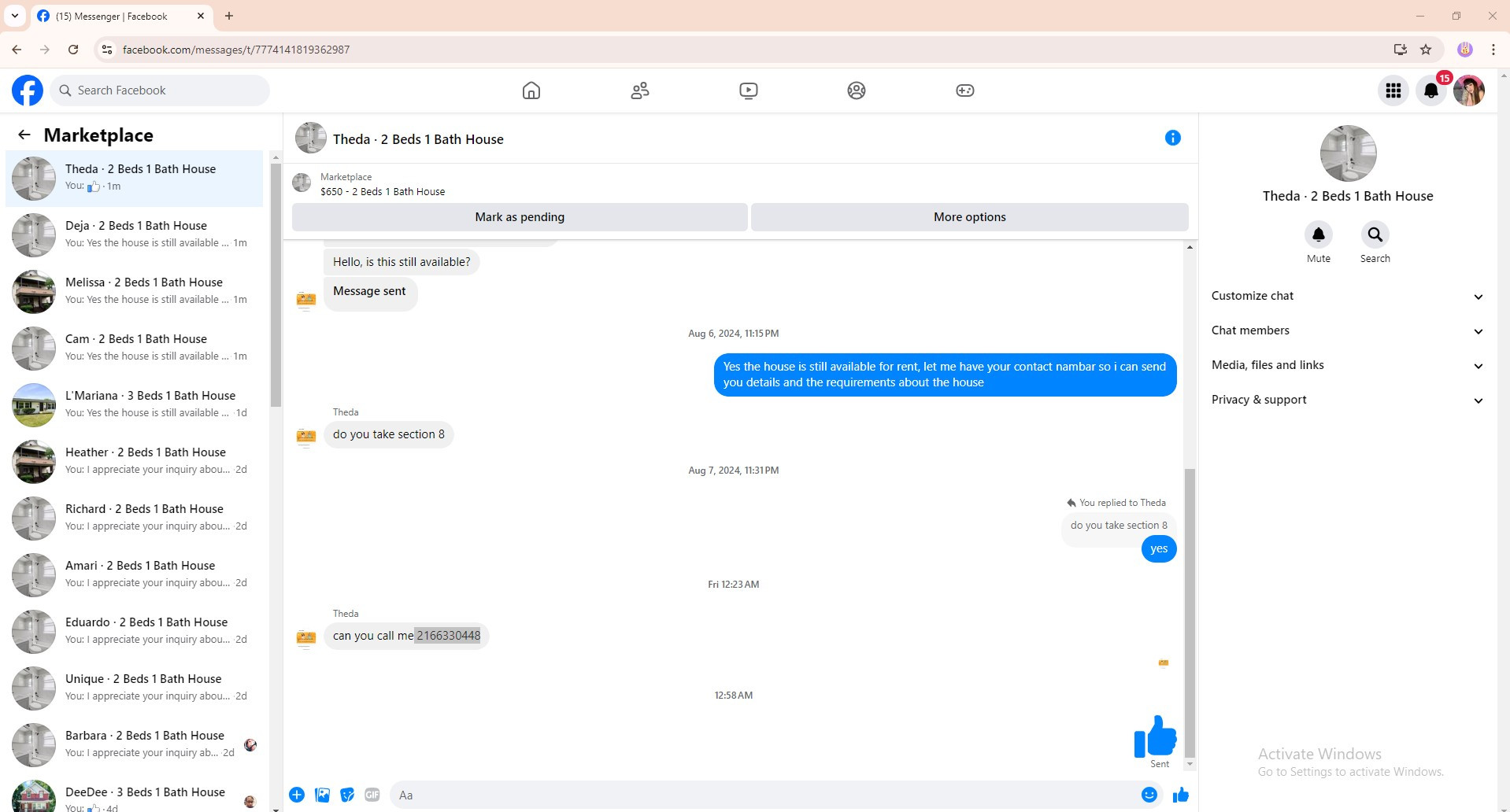Click the install app icon in address bar
This screenshot has height=812, width=1510.
point(1400,50)
